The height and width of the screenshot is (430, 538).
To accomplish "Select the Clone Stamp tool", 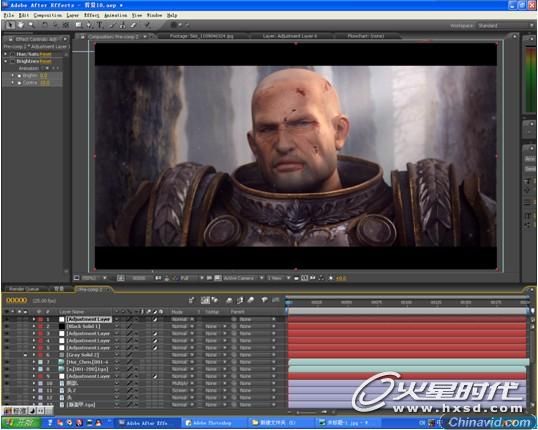I will pos(122,25).
